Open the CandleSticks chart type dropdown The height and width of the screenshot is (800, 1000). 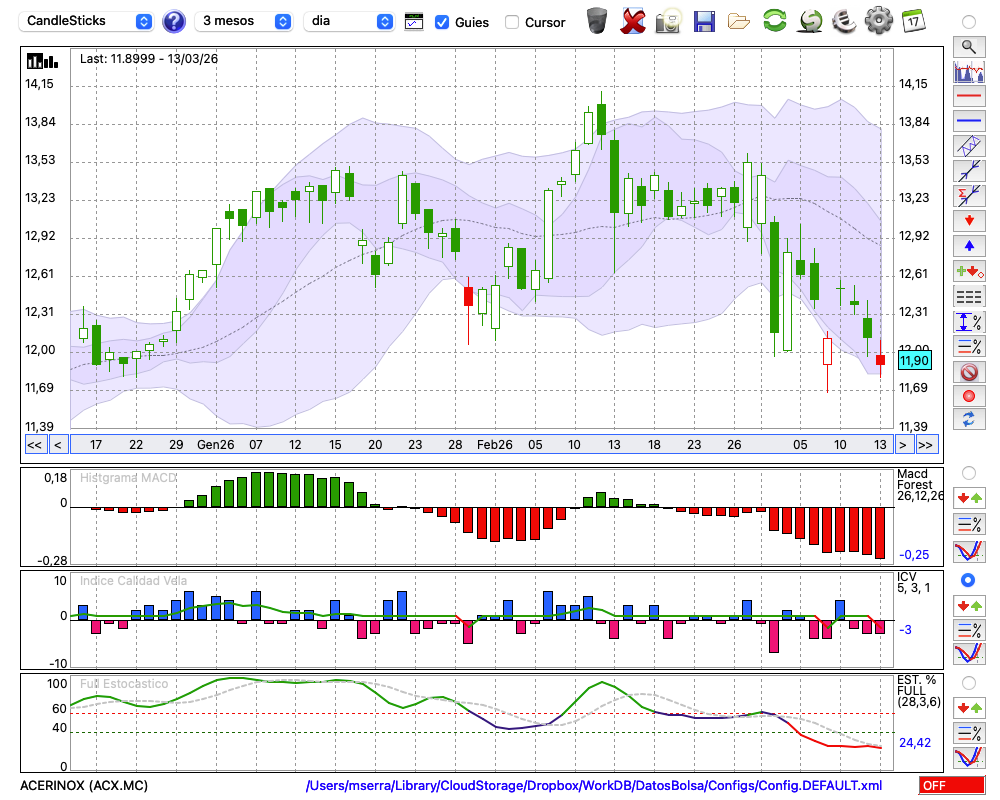pos(87,21)
